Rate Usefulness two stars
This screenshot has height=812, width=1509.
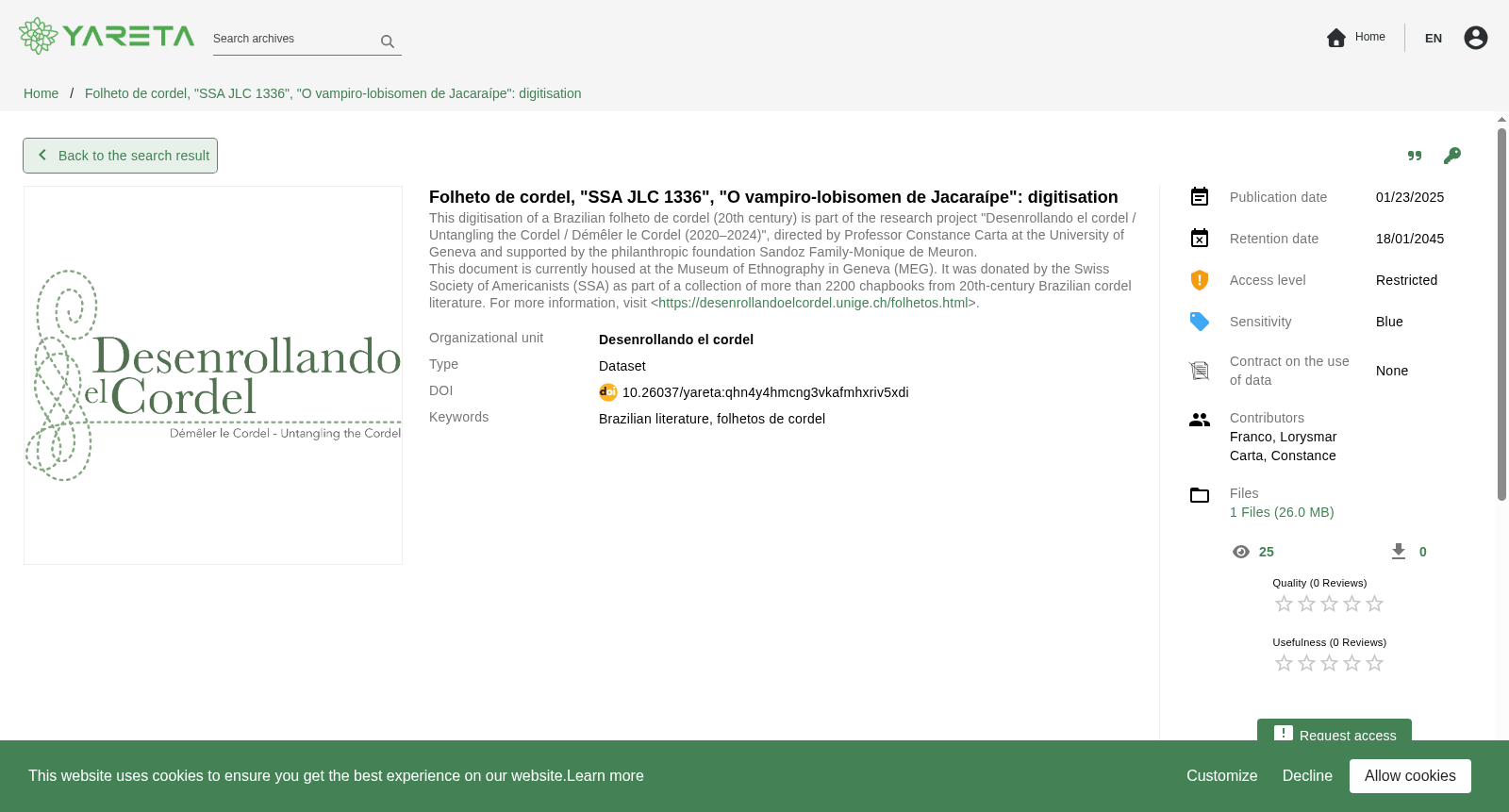1306,663
